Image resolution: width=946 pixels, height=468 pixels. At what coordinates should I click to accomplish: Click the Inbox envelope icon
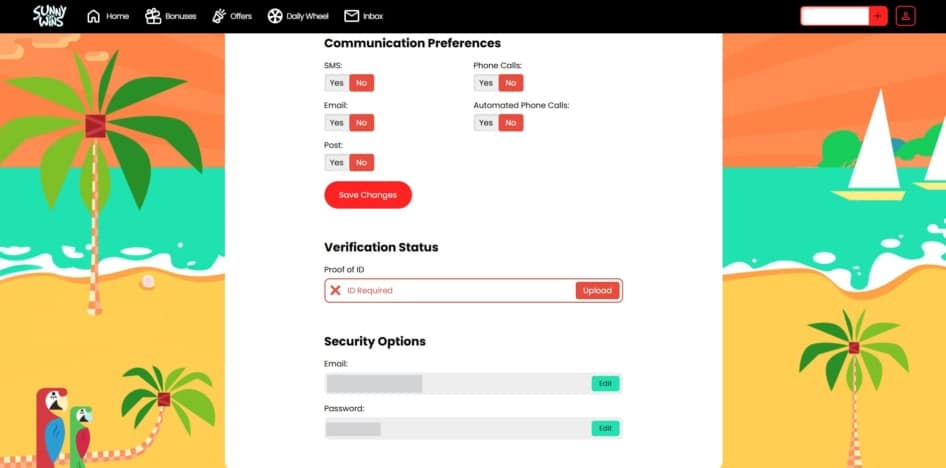pyautogui.click(x=351, y=16)
